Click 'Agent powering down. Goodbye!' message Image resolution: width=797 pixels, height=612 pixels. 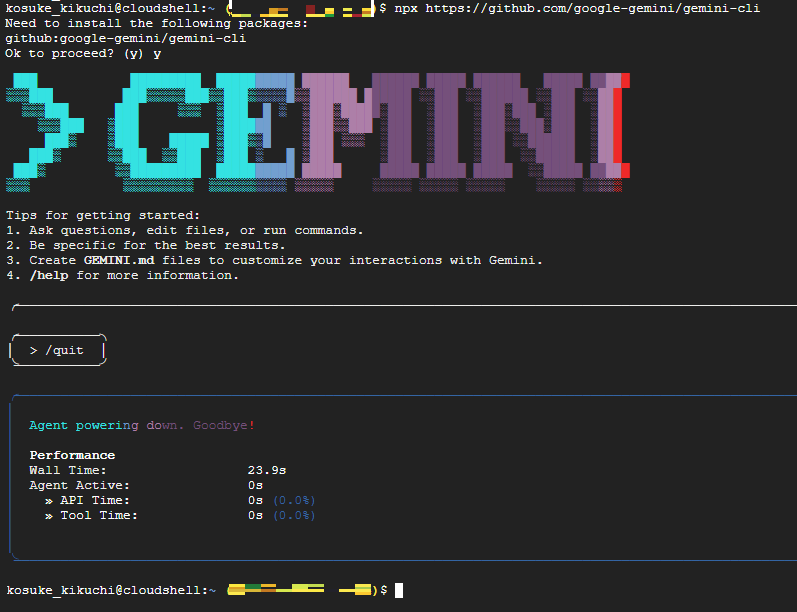[x=142, y=425]
